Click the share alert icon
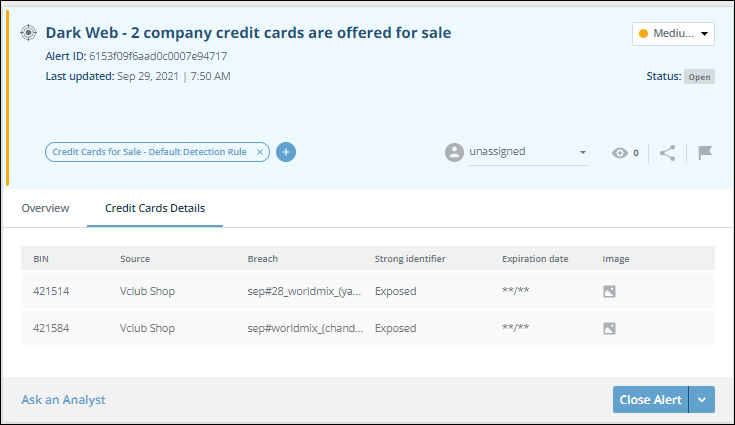Image resolution: width=735 pixels, height=425 pixels. pyautogui.click(x=667, y=153)
